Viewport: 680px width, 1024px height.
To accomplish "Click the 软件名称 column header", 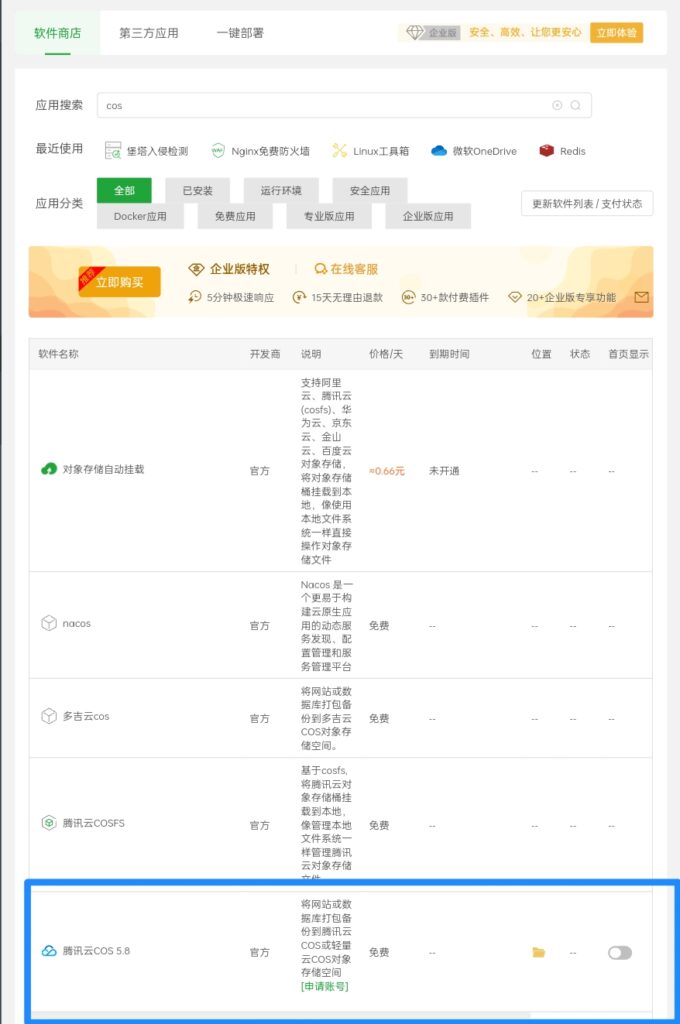I will click(x=58, y=354).
